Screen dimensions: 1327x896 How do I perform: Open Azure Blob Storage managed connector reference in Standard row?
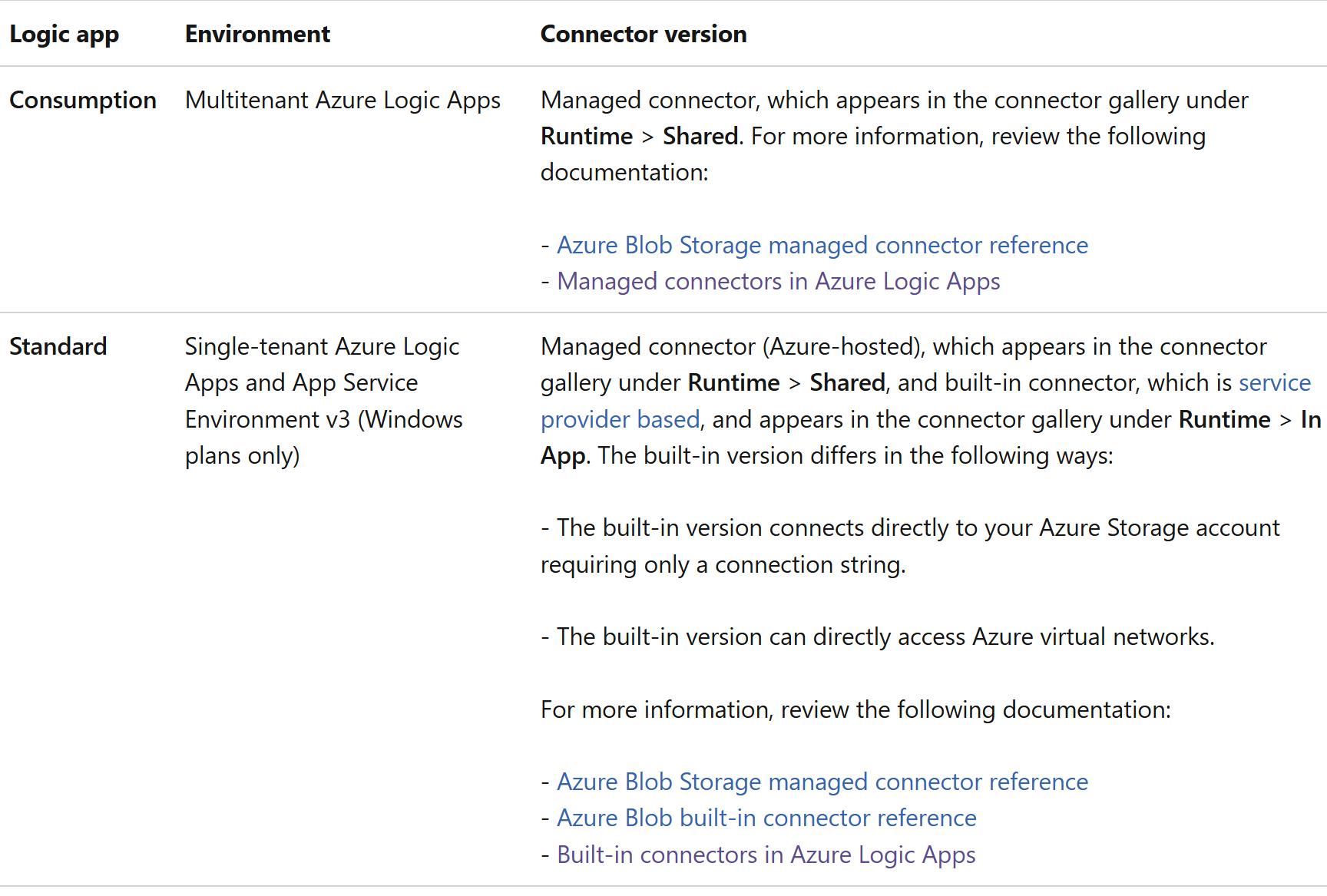point(822,782)
